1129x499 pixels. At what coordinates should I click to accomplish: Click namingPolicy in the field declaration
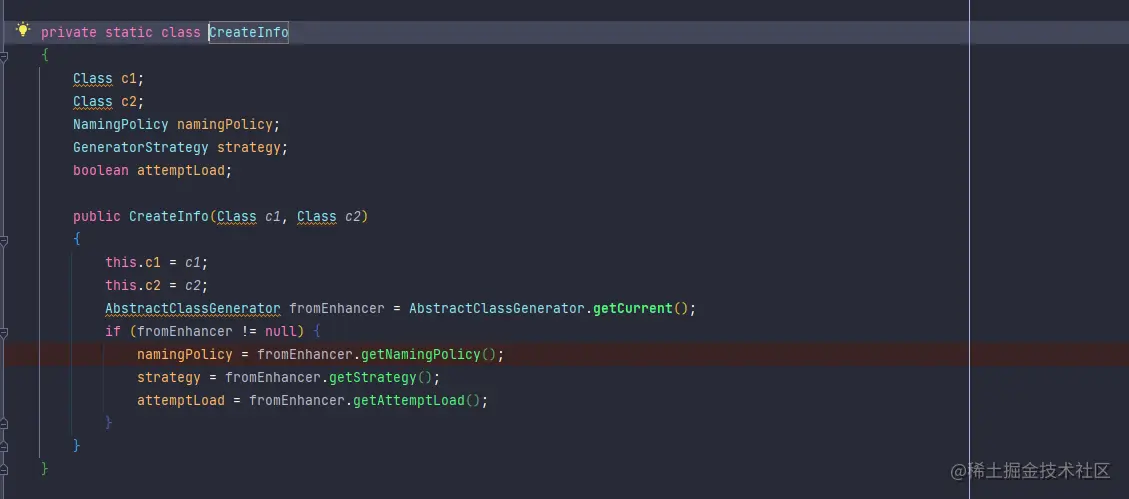[x=225, y=125]
